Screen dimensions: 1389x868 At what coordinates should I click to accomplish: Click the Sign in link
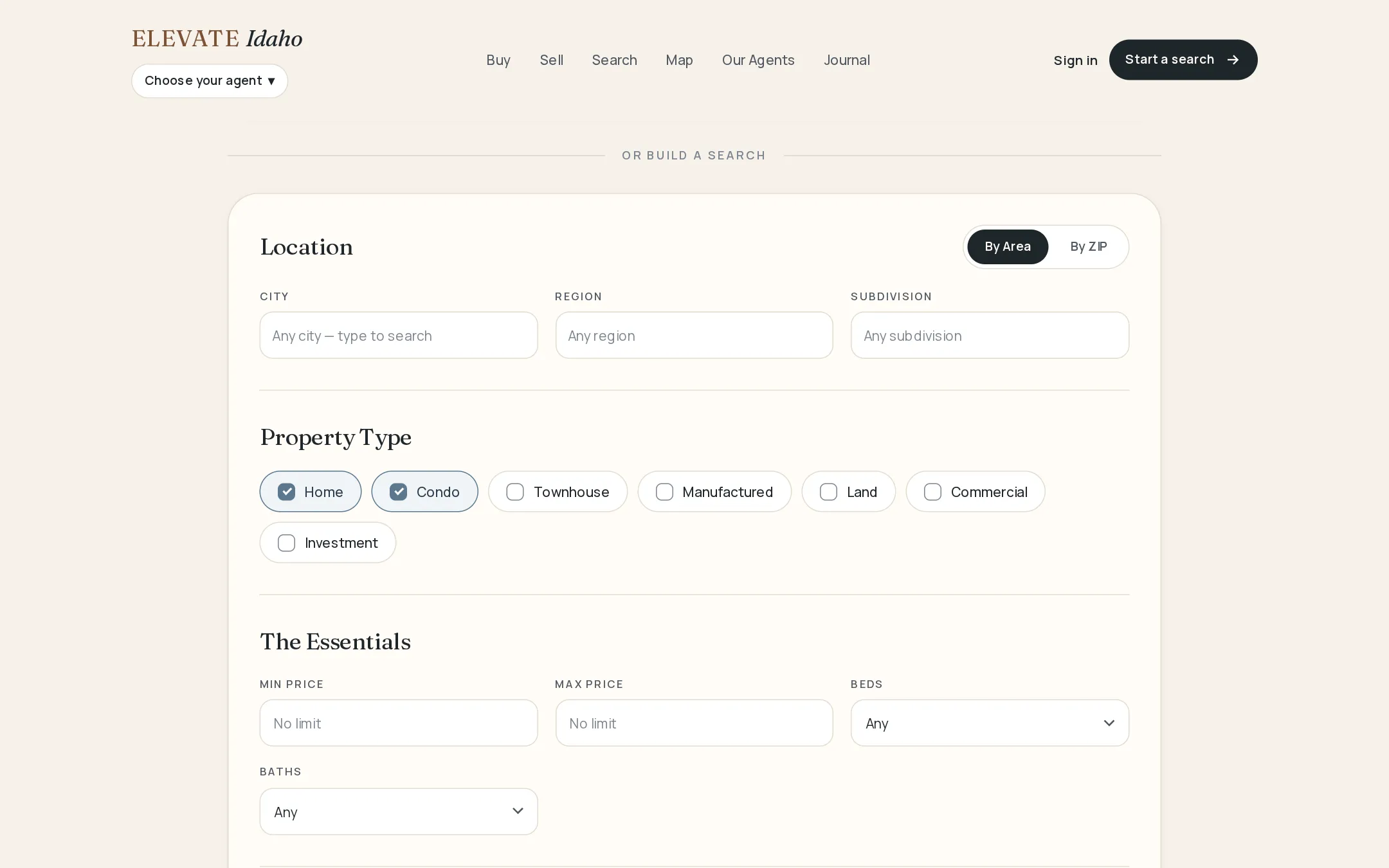1075,60
